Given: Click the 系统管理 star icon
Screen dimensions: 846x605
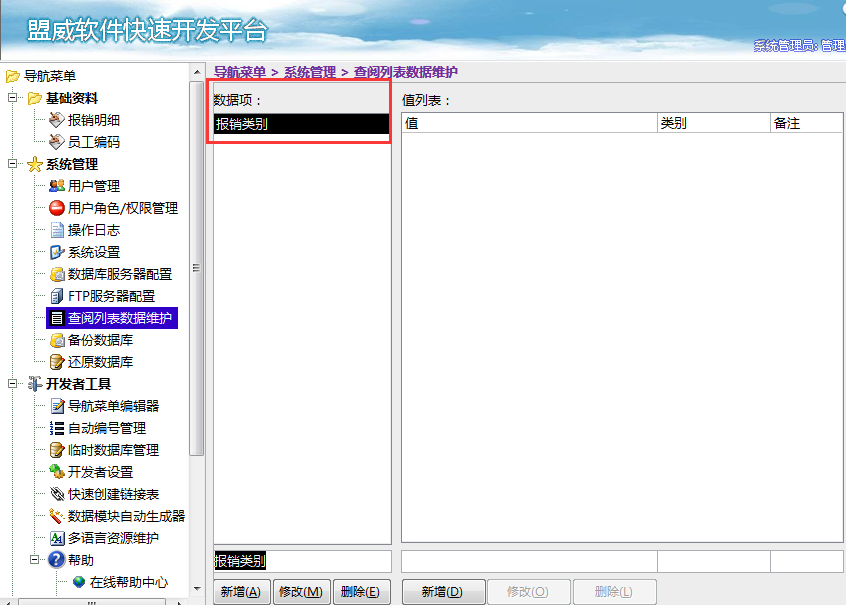Looking at the screenshot, I should point(35,164).
